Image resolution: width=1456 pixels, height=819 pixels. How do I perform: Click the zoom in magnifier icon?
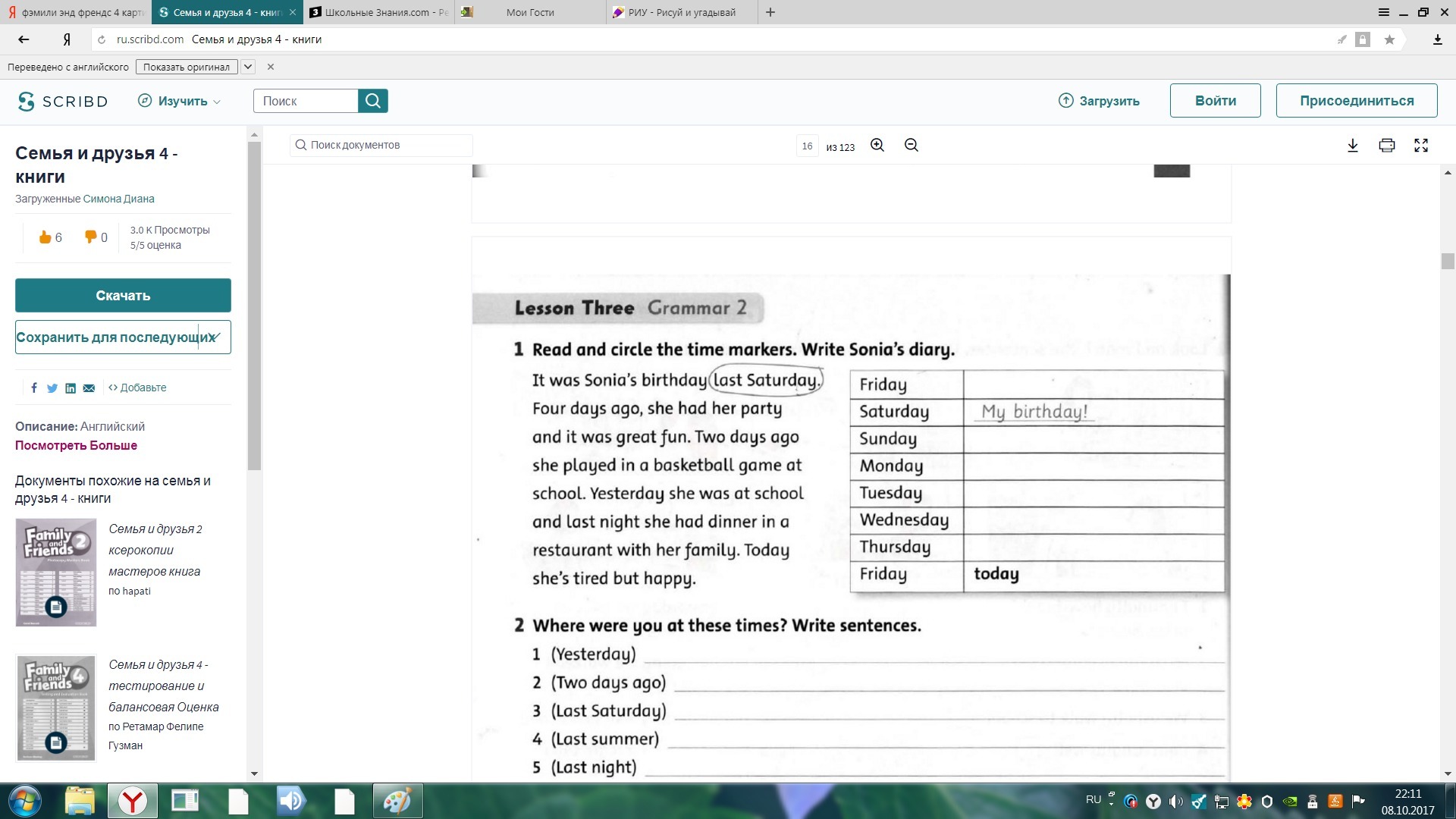(877, 146)
